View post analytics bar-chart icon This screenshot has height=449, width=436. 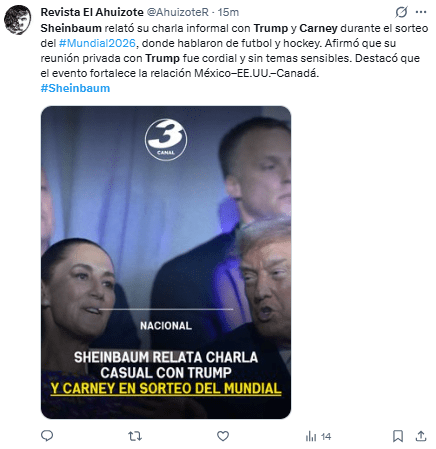point(311,436)
